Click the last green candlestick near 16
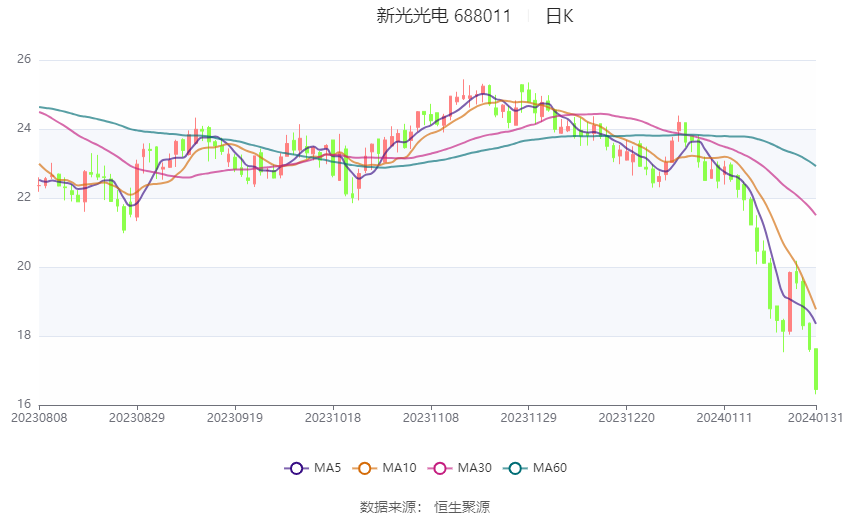 coord(816,369)
